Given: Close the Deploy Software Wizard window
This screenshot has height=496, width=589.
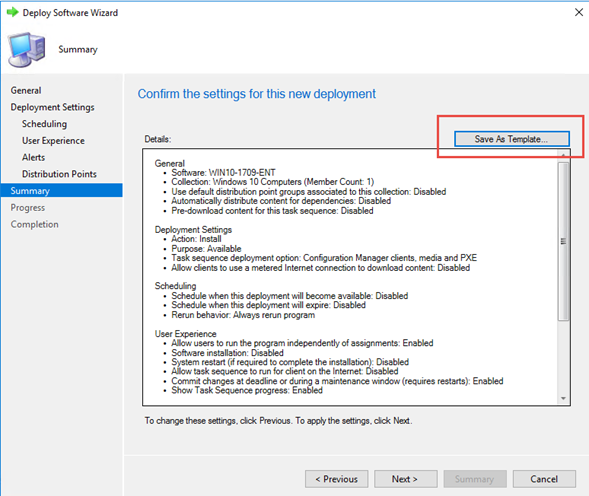Looking at the screenshot, I should point(578,12).
